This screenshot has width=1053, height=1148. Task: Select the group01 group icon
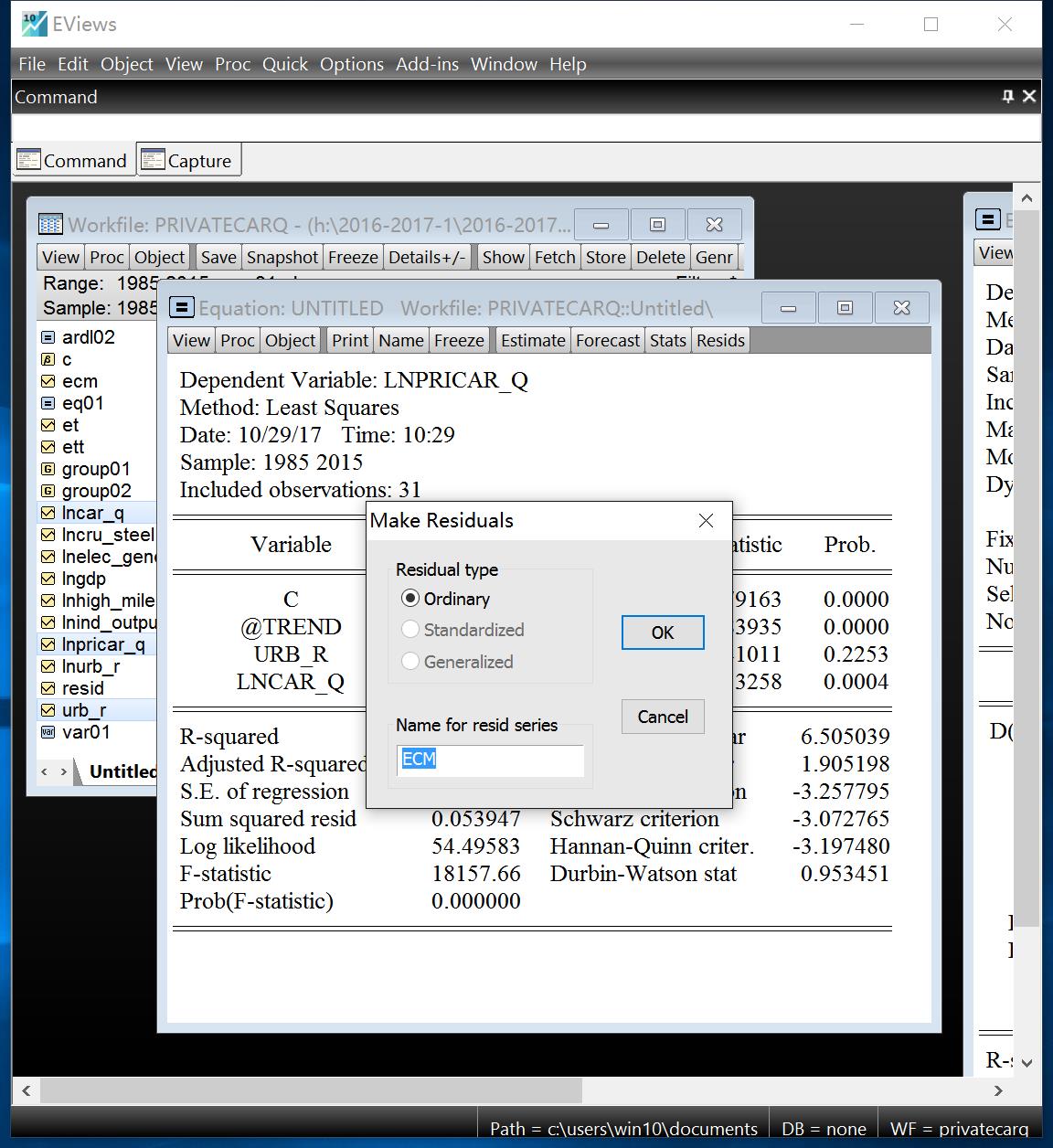(x=48, y=469)
